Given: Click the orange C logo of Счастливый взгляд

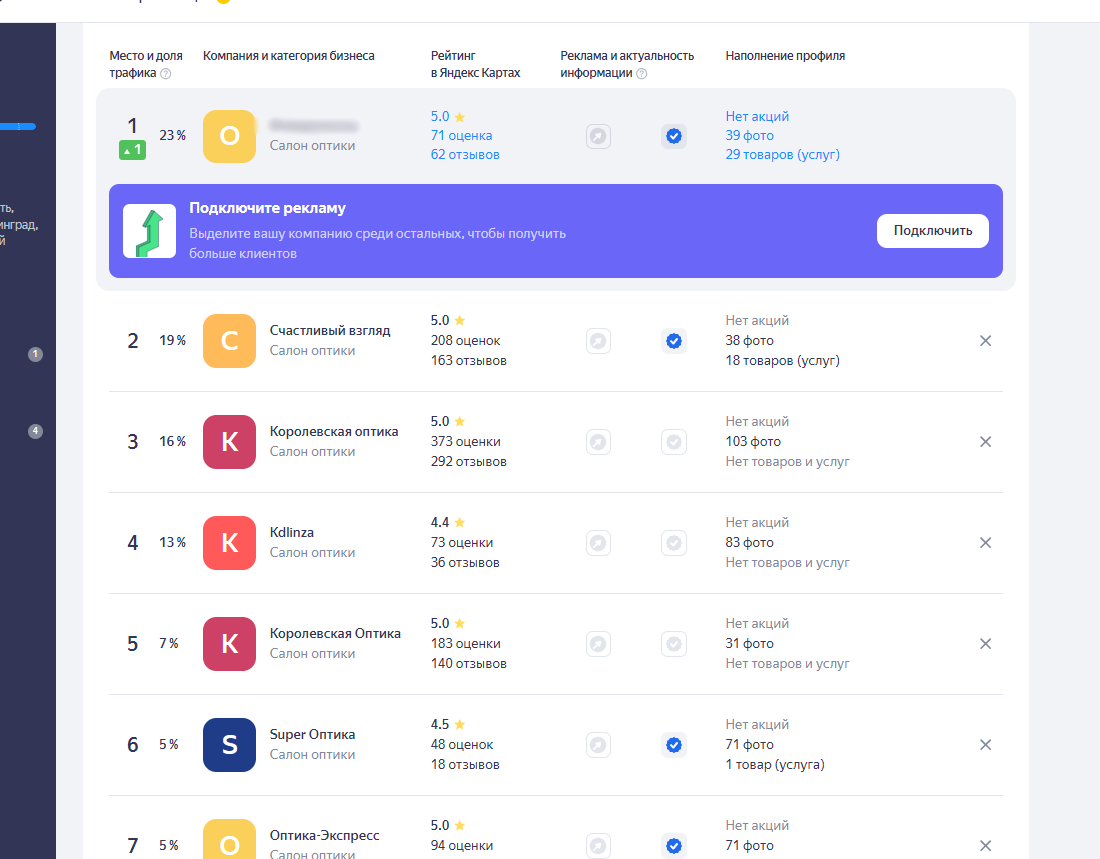Looking at the screenshot, I should click(x=229, y=341).
